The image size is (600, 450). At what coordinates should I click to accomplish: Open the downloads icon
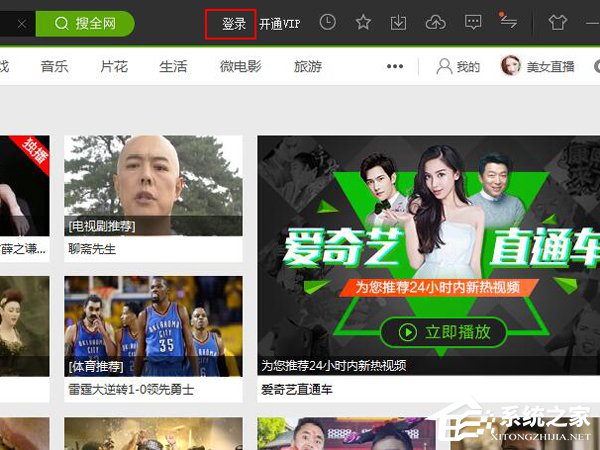[398, 23]
